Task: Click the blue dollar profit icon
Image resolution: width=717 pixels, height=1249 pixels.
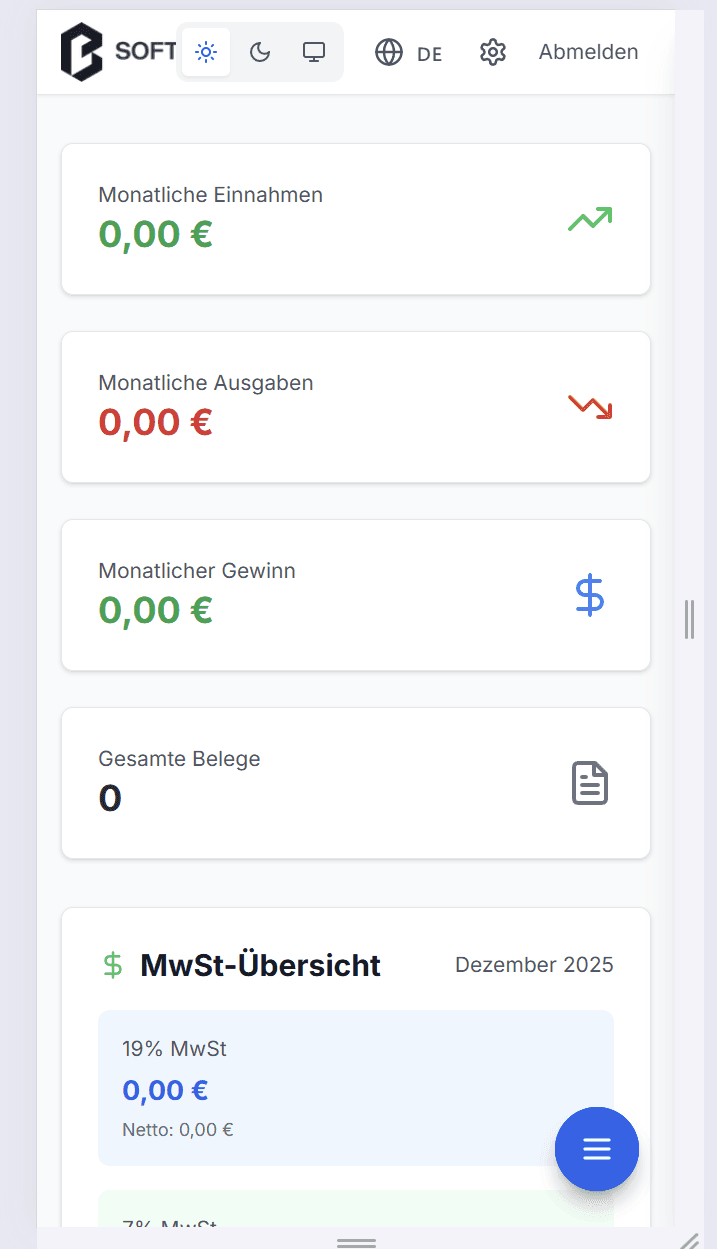Action: coord(590,595)
